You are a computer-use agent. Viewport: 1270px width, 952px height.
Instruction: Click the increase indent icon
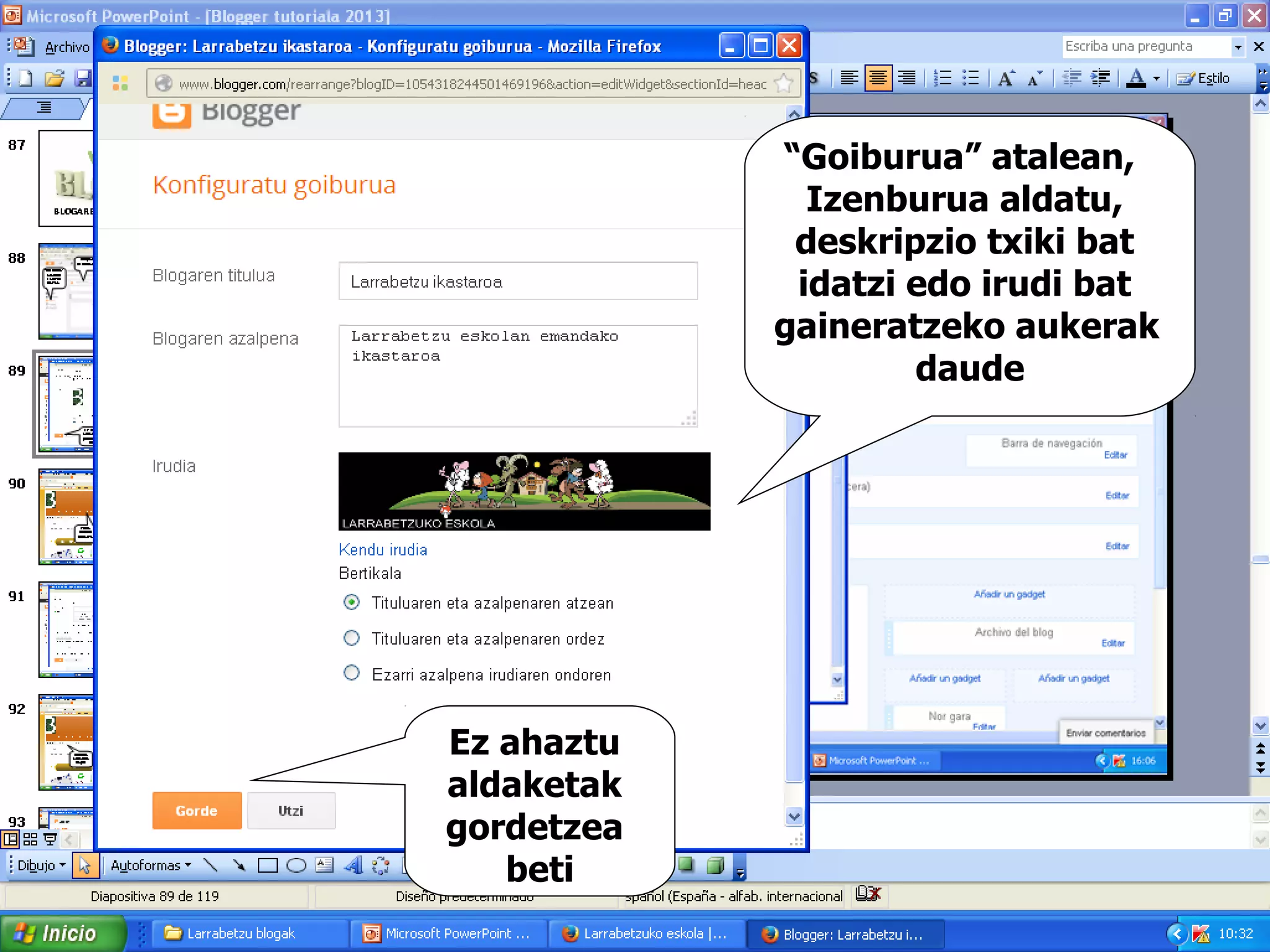tap(1101, 78)
